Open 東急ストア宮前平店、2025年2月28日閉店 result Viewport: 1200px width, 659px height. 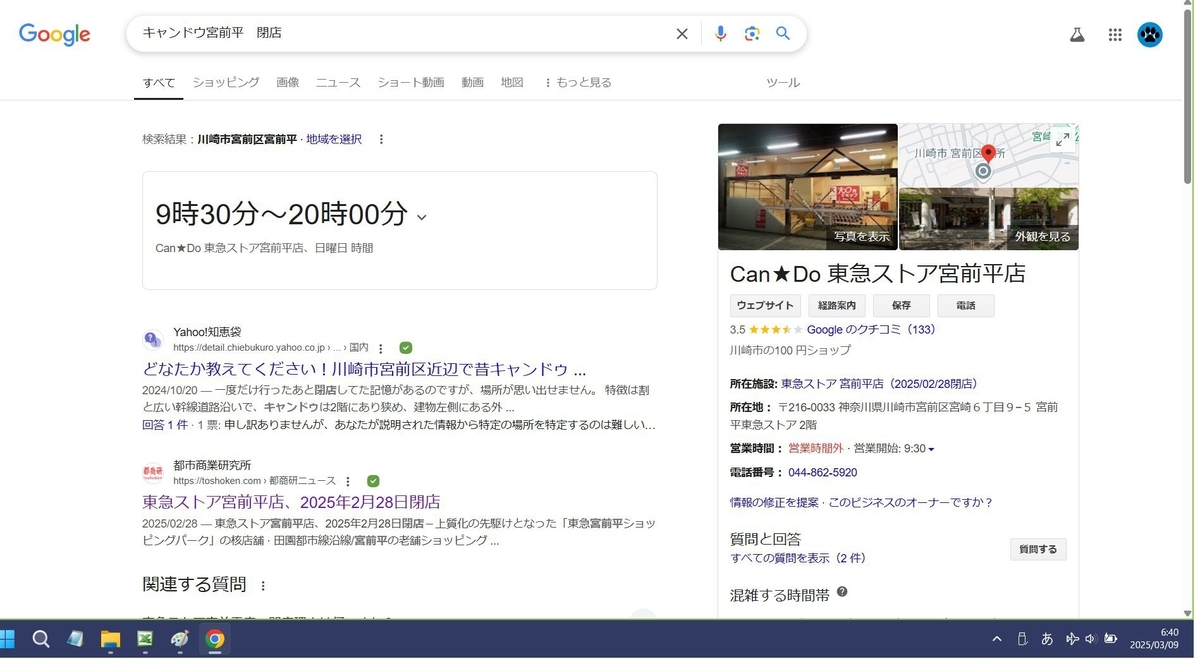point(291,502)
